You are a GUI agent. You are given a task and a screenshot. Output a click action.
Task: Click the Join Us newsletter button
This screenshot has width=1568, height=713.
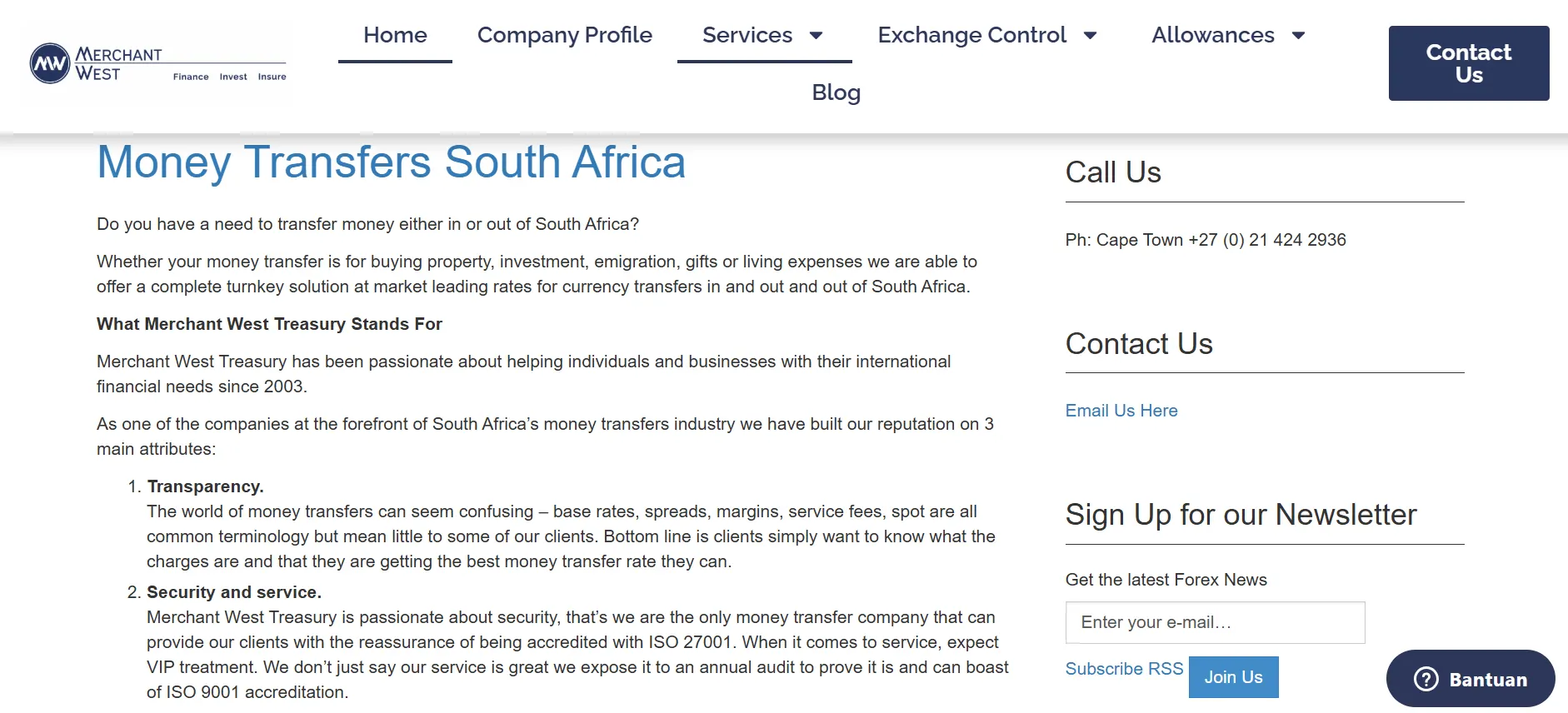pos(1233,677)
